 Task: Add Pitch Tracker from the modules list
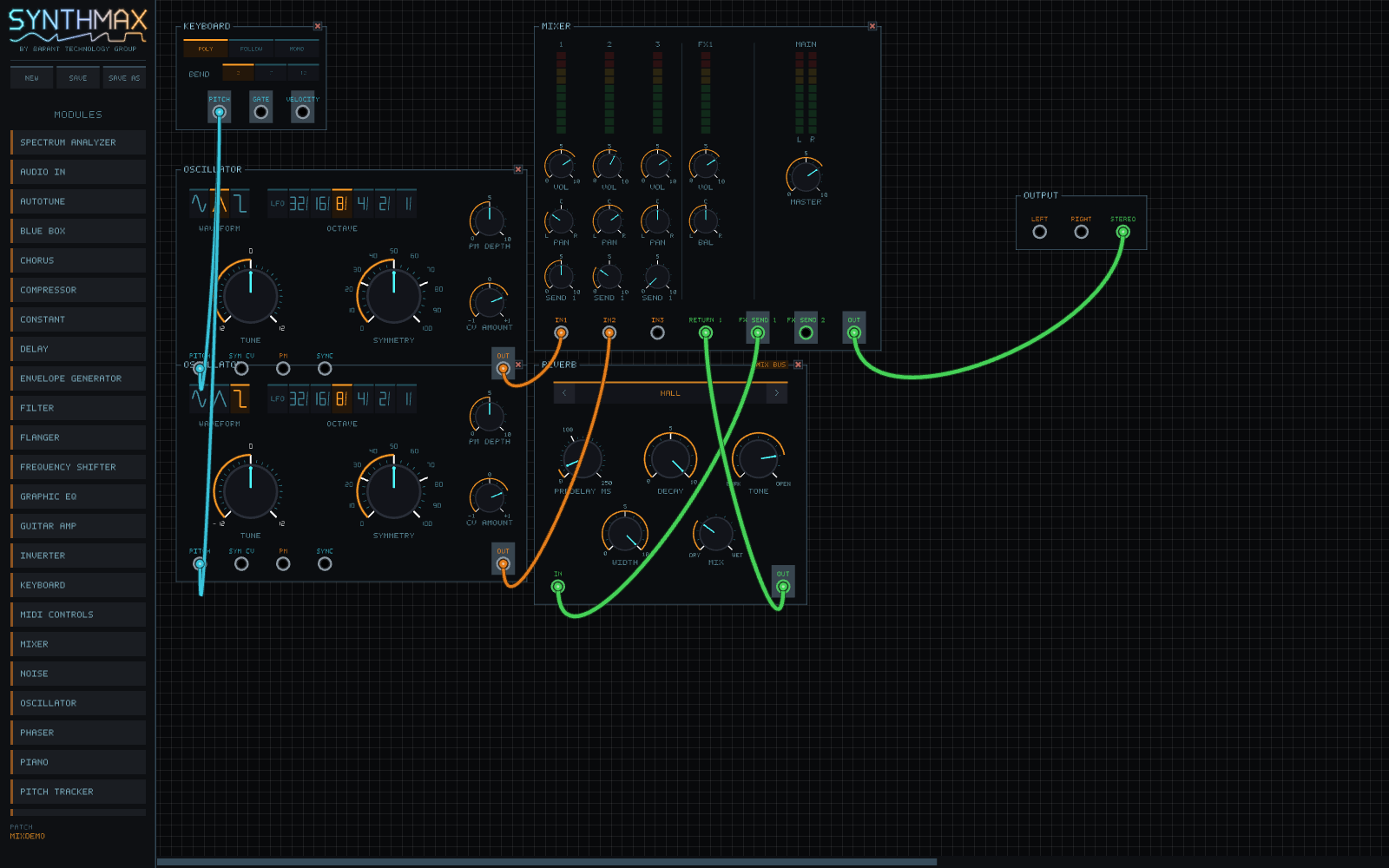(78, 792)
